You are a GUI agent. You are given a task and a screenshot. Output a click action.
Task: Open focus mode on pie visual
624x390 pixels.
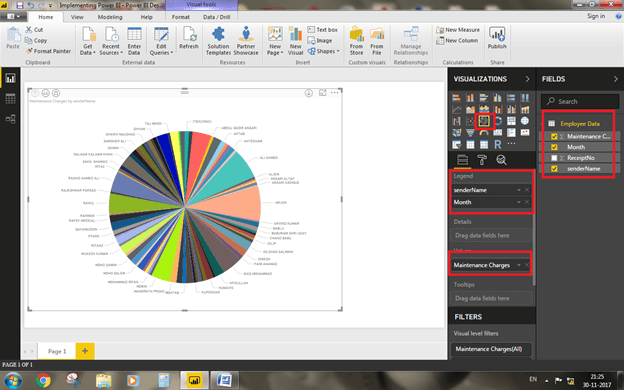[x=323, y=93]
